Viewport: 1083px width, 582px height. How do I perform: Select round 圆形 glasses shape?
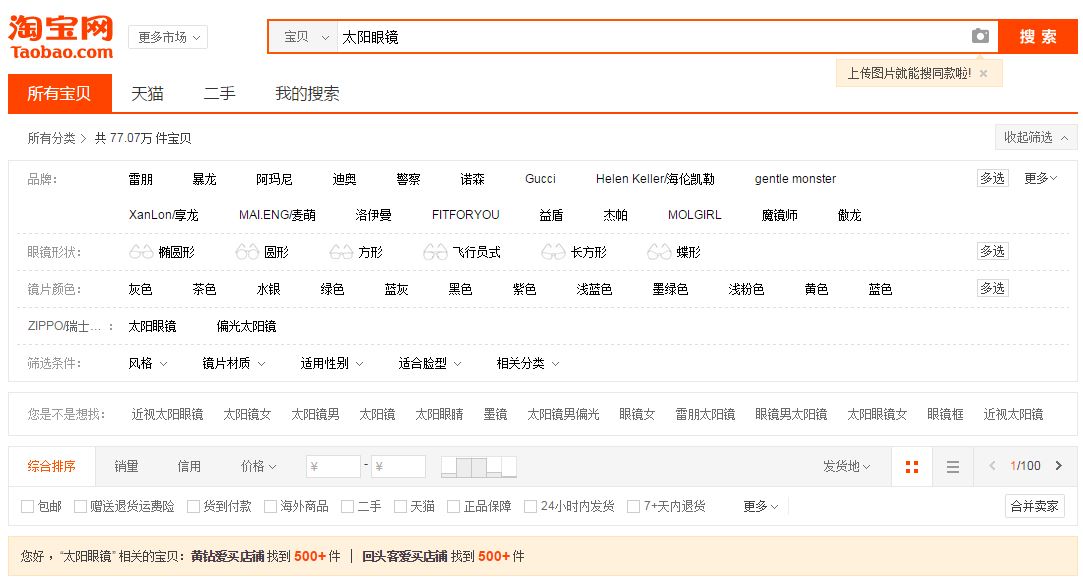point(262,252)
